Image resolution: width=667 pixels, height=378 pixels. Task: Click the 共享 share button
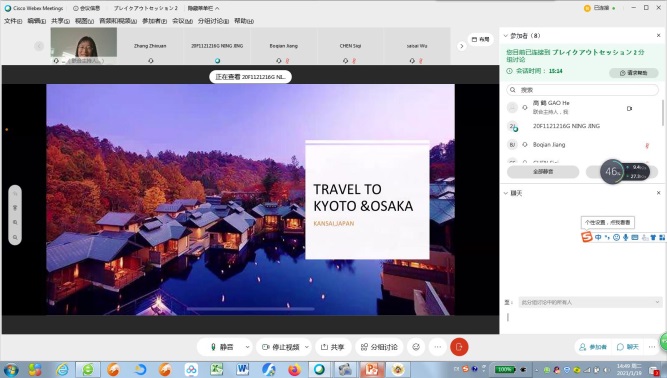(333, 347)
